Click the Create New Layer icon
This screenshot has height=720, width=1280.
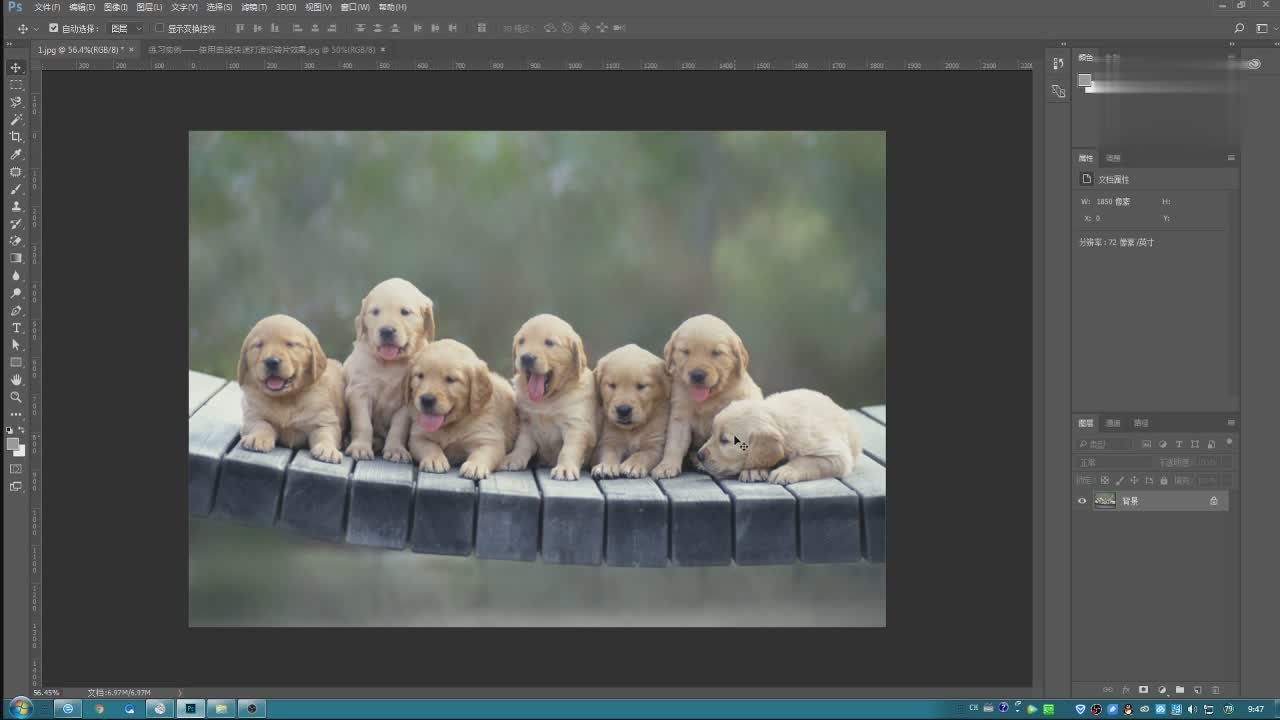(x=1198, y=690)
